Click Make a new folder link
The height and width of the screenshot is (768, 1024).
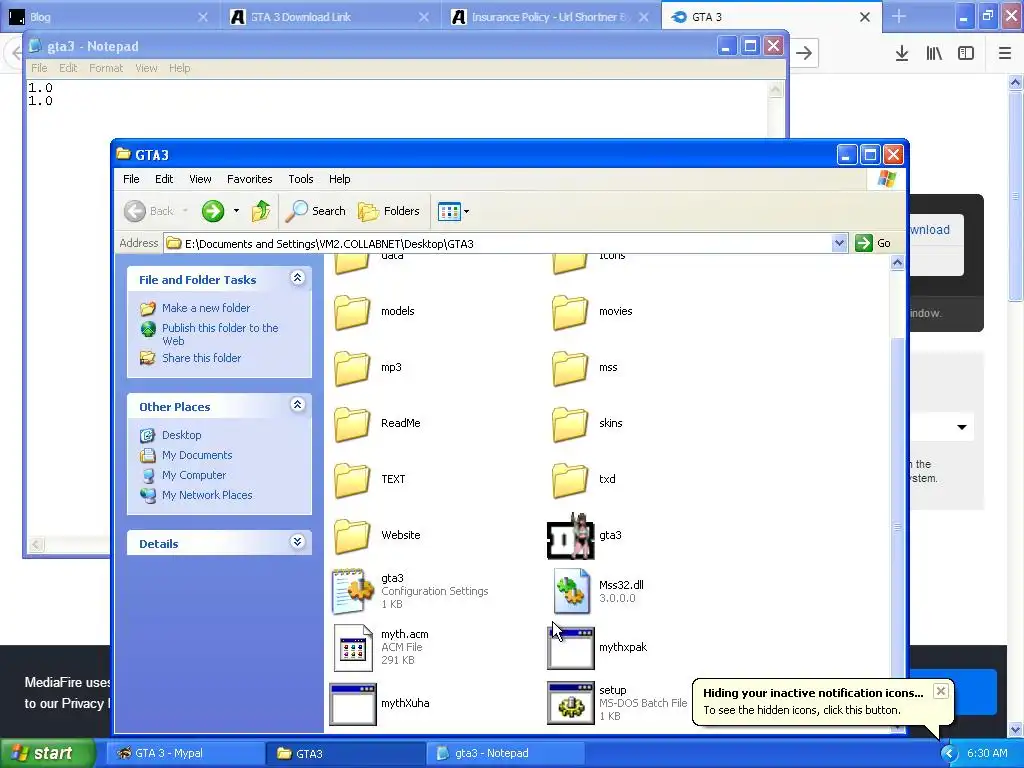point(206,308)
